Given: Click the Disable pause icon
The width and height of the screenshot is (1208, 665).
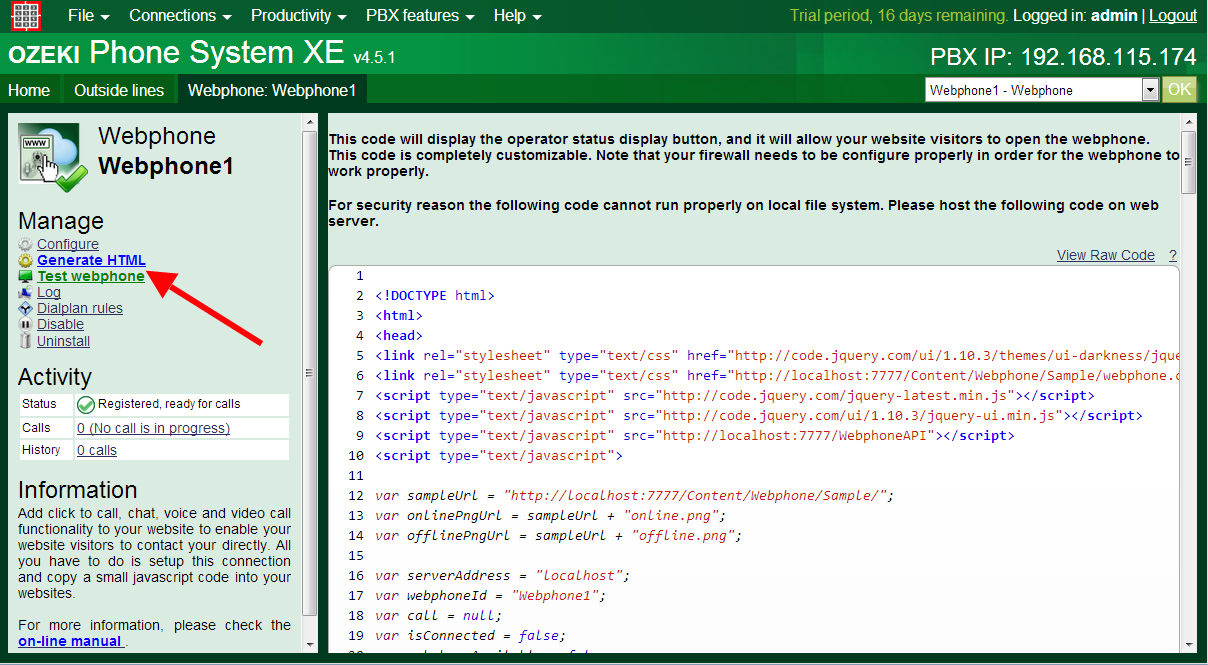Looking at the screenshot, I should pos(26,324).
